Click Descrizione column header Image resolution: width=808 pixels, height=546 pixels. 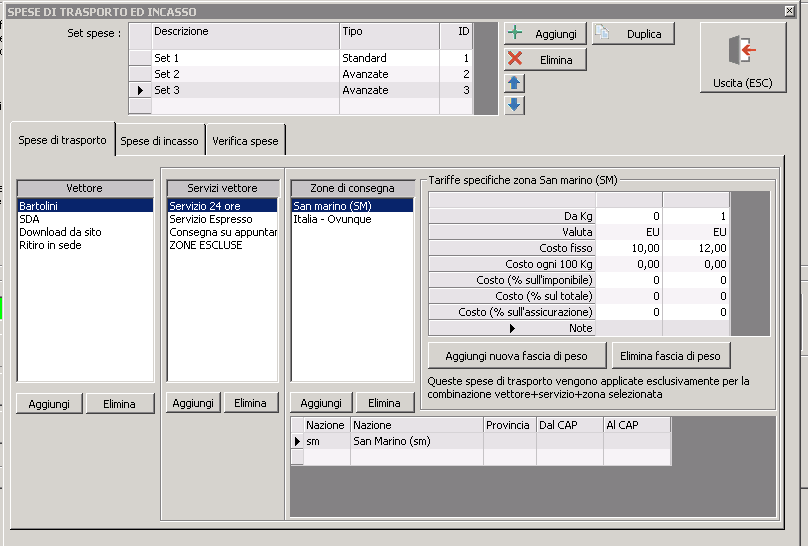245,36
